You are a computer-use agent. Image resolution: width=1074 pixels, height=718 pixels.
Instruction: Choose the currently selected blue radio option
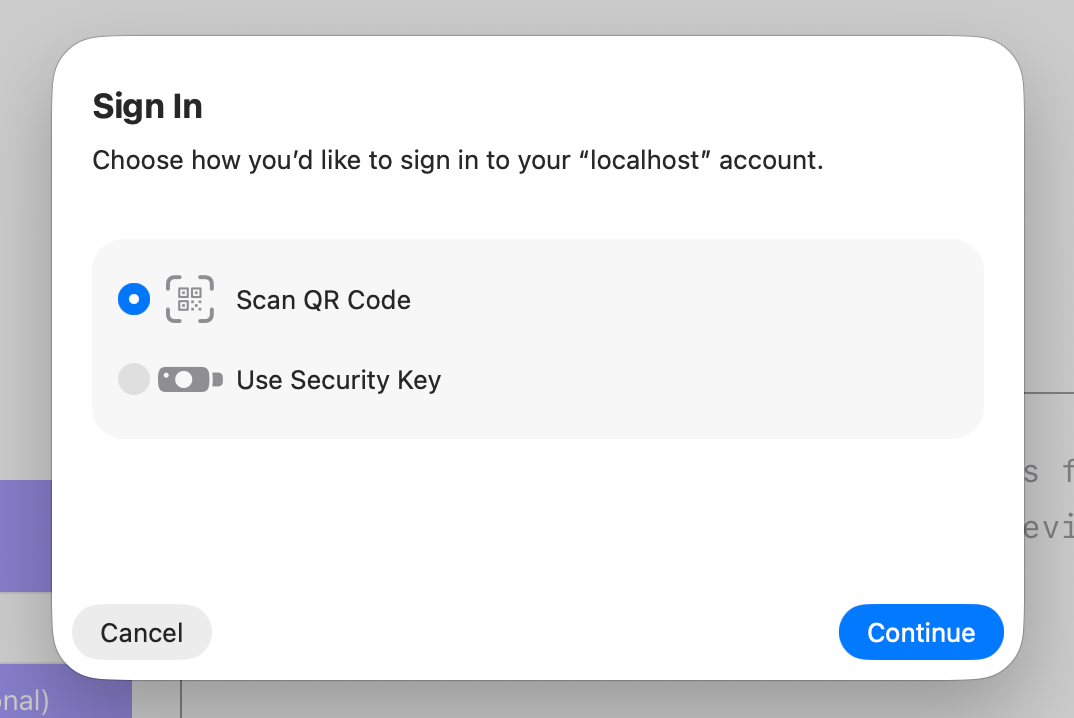(133, 299)
